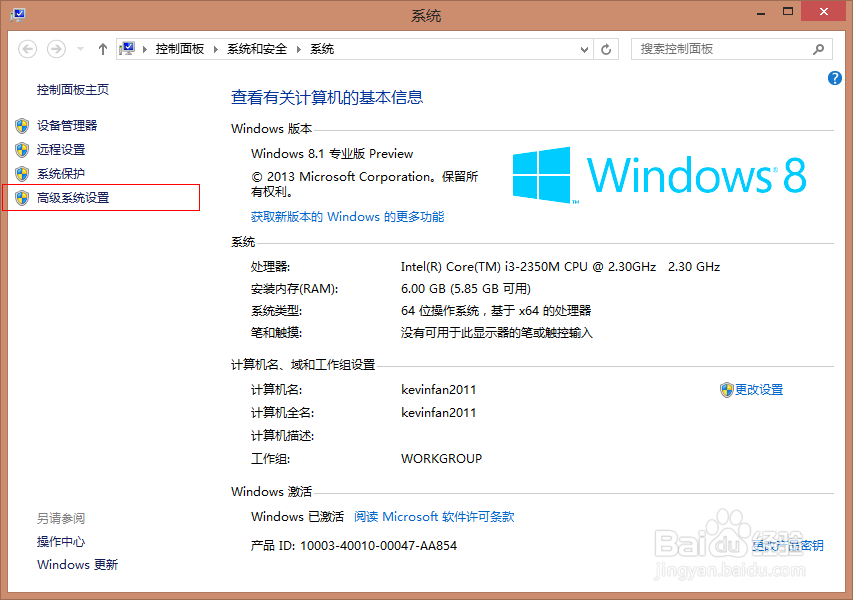This screenshot has width=853, height=600.
Task: Select 控制面板 in the address breadcrumb
Action: pyautogui.click(x=180, y=49)
